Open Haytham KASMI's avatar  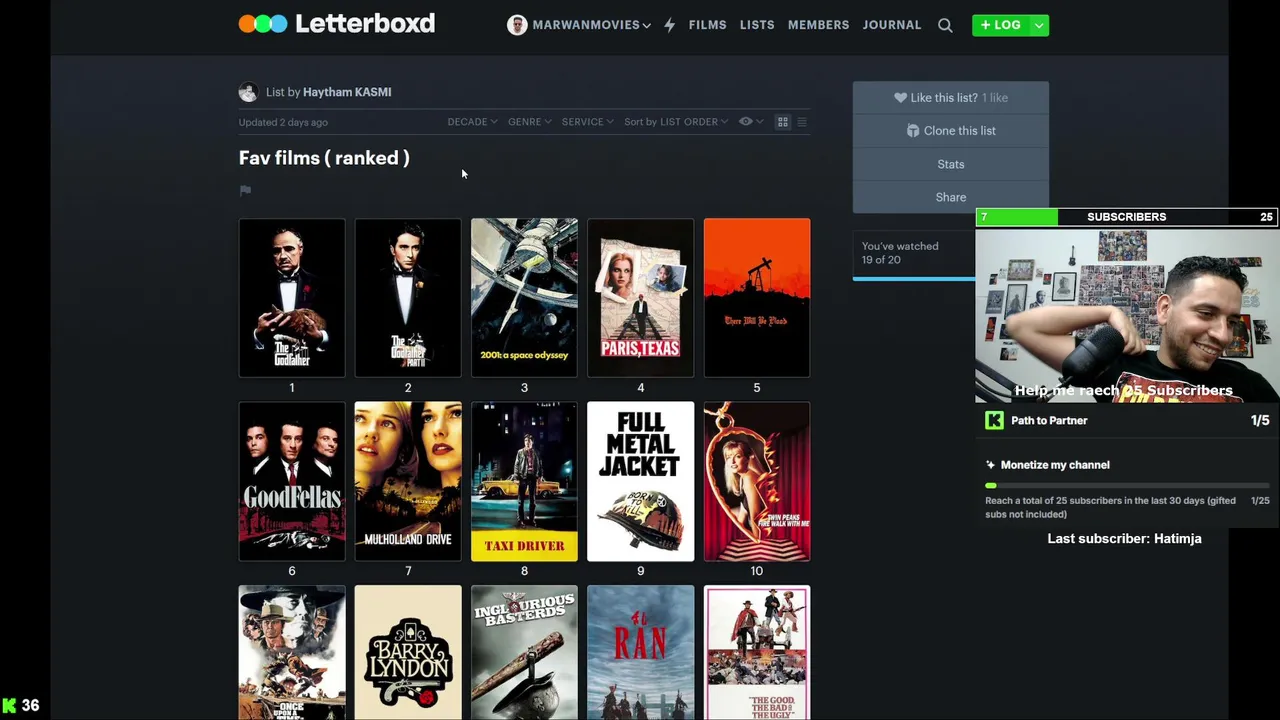(248, 92)
